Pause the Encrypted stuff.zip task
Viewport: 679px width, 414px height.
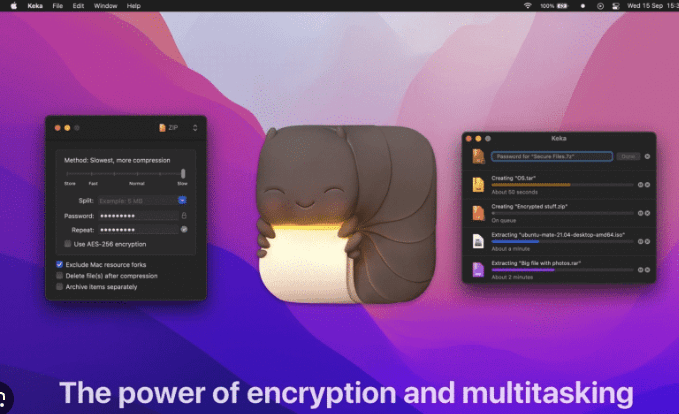coord(640,213)
